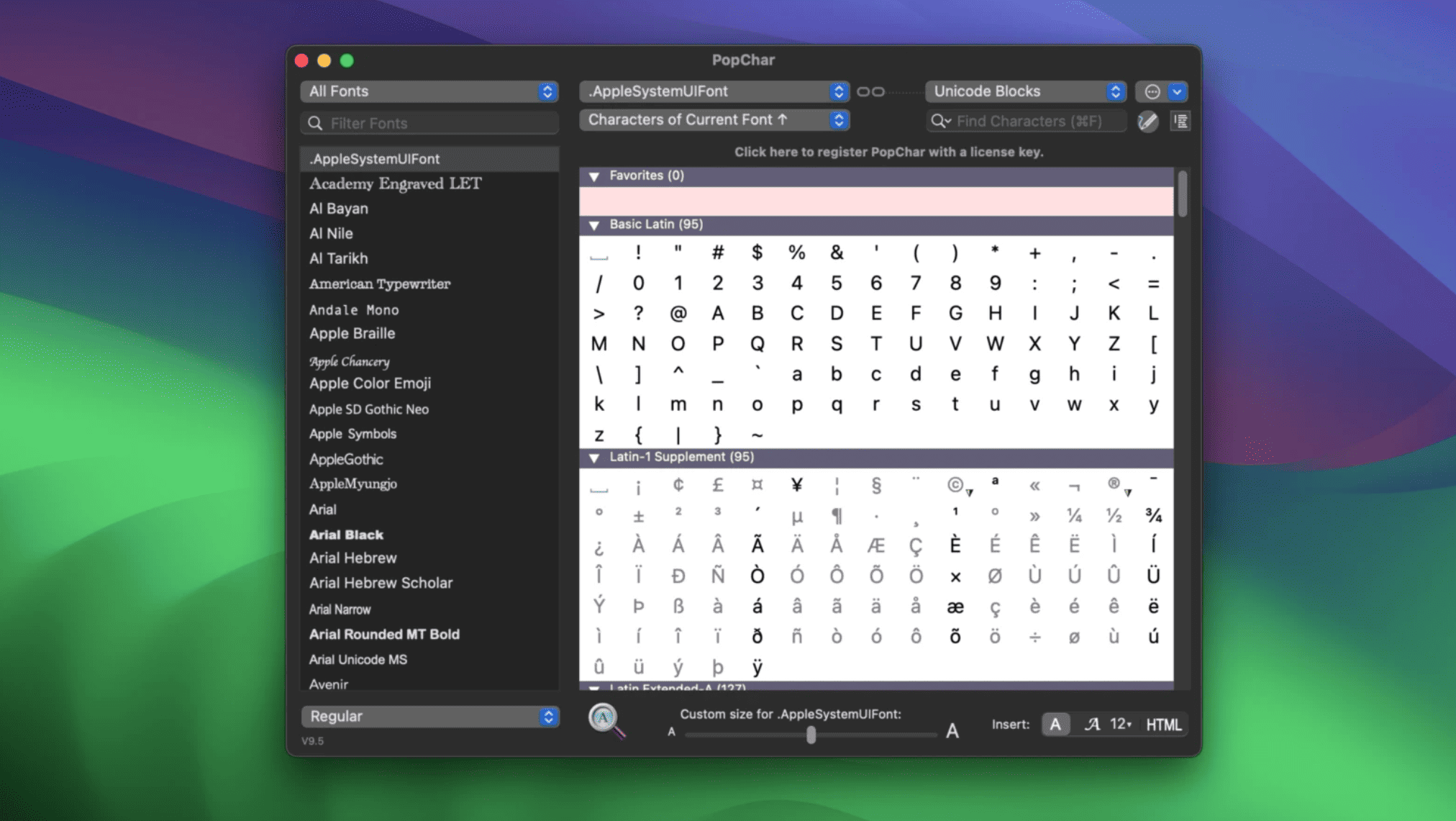Screen dimensions: 1456x821
Task: Choose the section sign § character
Action: coord(875,485)
